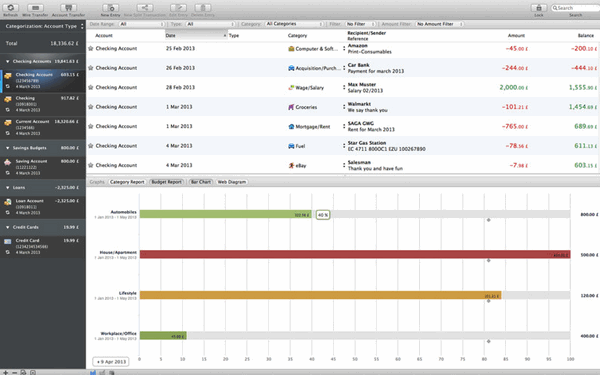600x375 pixels.
Task: Click the plus icon at sidebar bottom
Action: [5, 372]
